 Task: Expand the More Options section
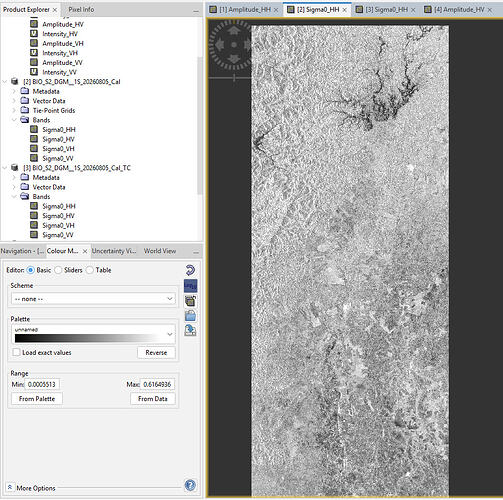(10, 488)
